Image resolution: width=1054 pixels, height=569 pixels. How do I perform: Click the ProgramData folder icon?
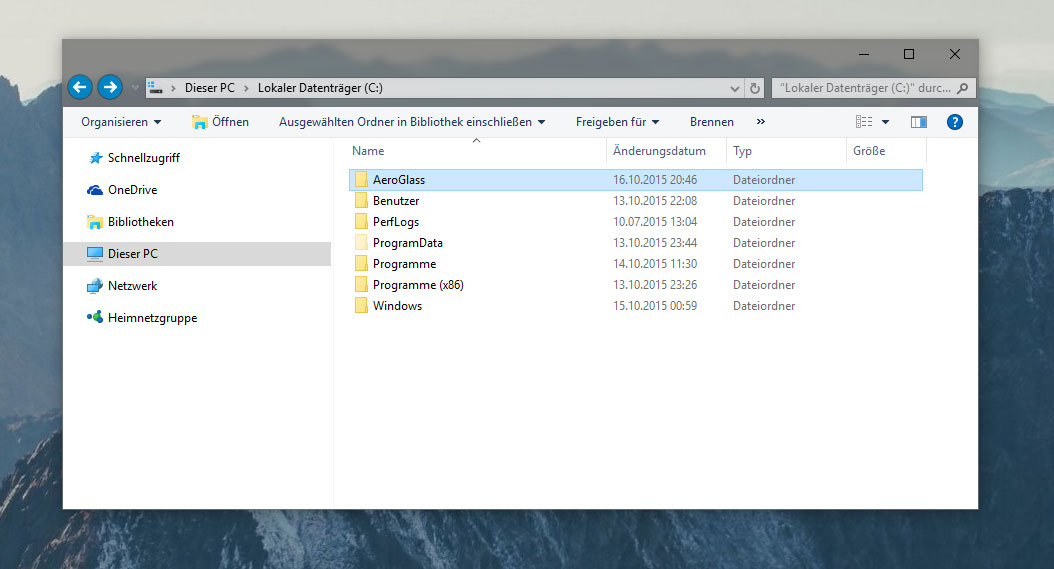(361, 243)
